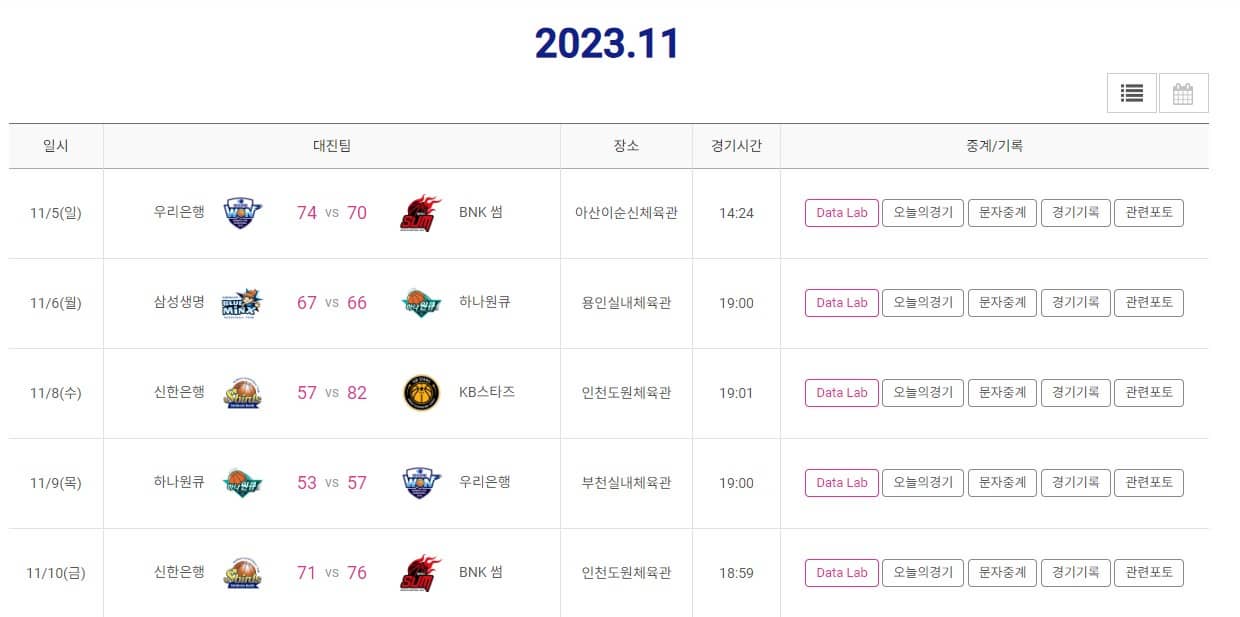Click 경기기록 for the 11/5 game
Screen dimensions: 1240x617
point(1075,213)
